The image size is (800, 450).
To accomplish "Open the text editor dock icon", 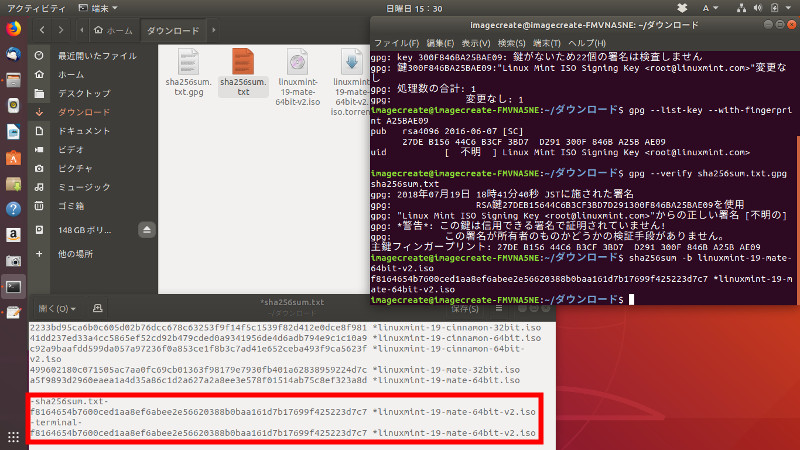I will point(13,312).
